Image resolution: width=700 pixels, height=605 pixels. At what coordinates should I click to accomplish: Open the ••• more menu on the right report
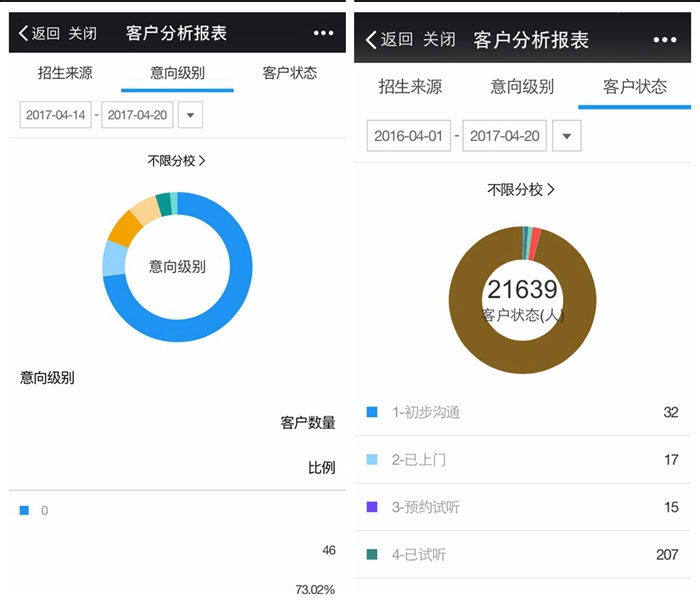[x=665, y=39]
